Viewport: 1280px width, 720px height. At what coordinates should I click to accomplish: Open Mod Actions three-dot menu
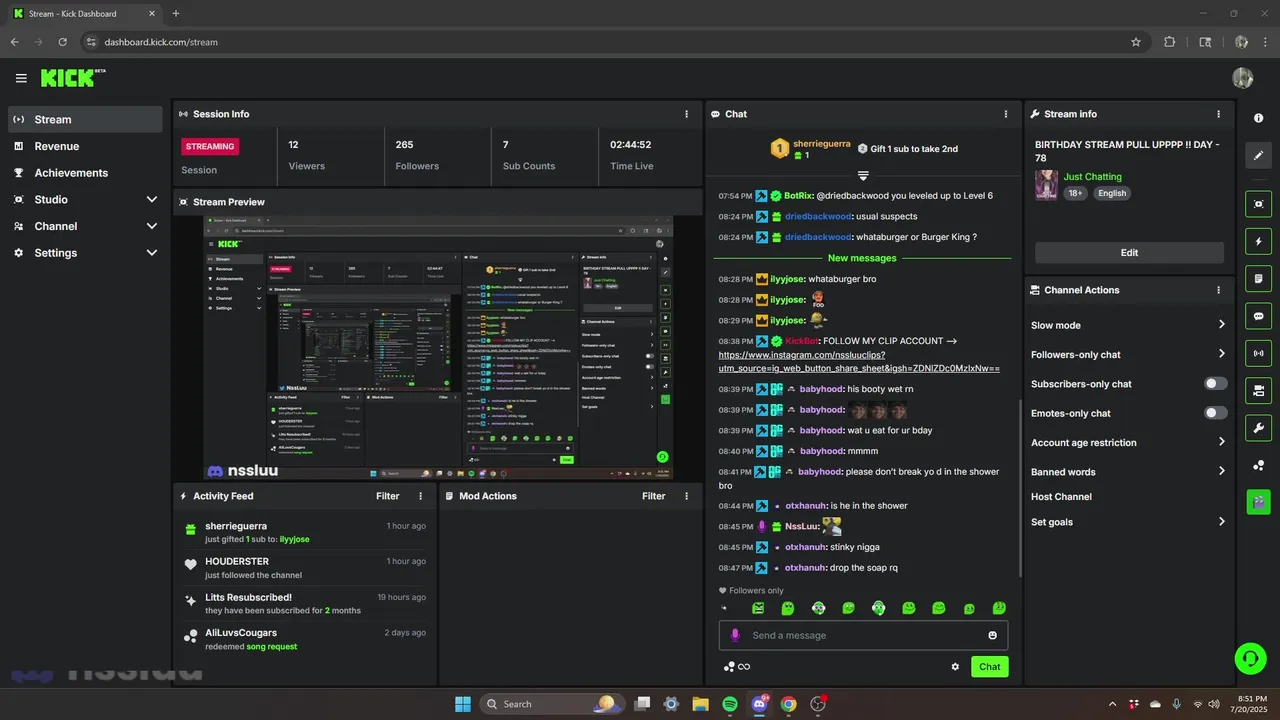coord(686,496)
